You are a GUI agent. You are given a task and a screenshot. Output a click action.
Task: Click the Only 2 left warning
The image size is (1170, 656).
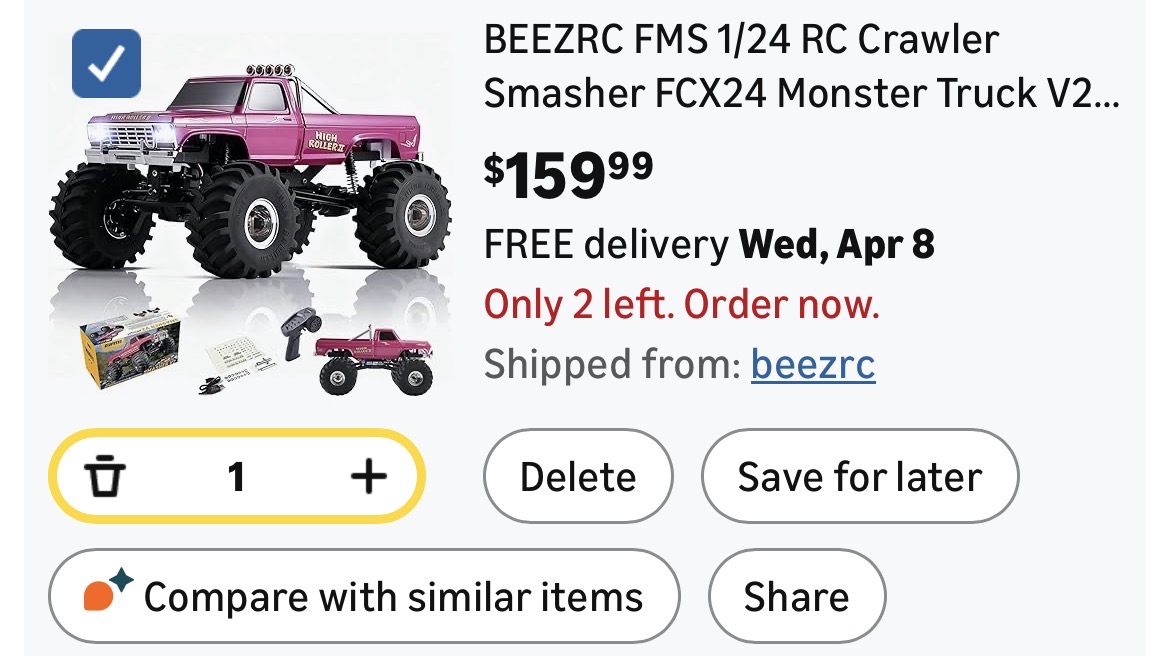(681, 304)
